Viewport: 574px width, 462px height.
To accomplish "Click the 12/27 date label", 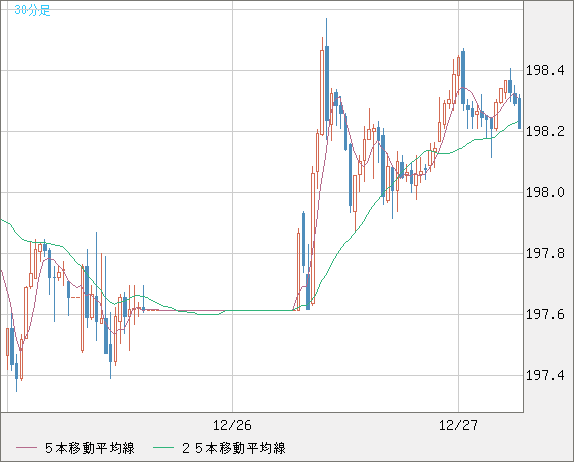I will [458, 425].
